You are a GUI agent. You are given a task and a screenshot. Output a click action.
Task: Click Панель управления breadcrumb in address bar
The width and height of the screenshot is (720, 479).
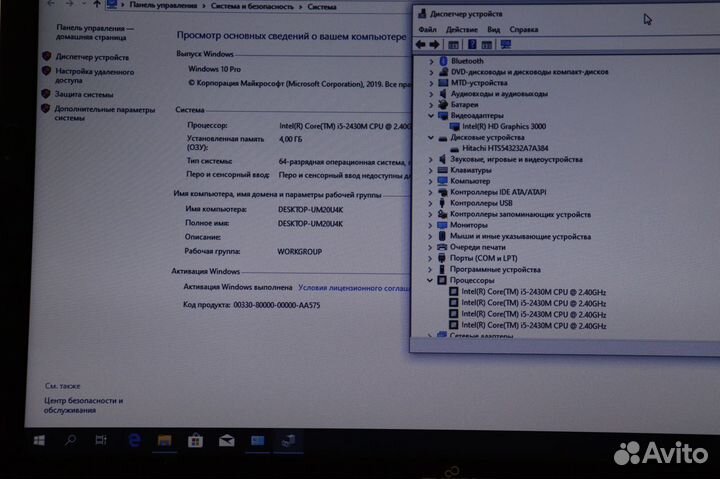[x=163, y=6]
